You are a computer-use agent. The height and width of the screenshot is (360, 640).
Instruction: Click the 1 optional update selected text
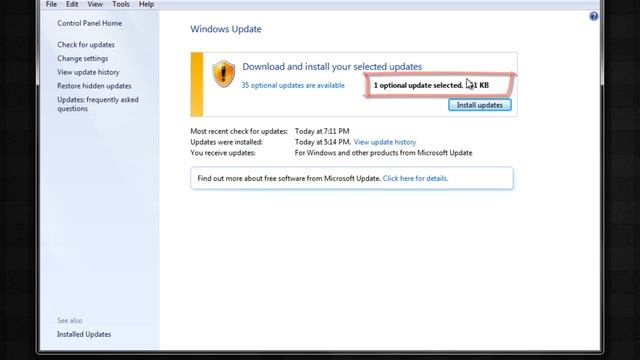[x=431, y=85]
